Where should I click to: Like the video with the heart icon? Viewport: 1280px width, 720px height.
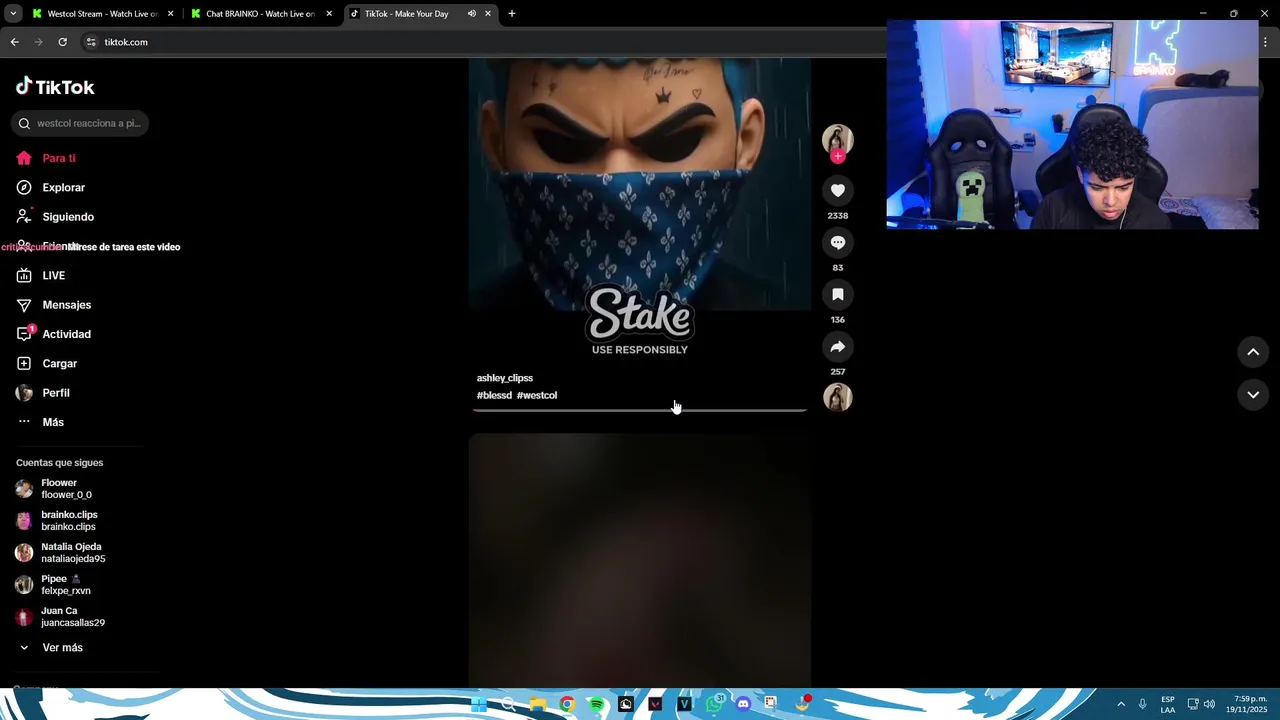click(838, 190)
